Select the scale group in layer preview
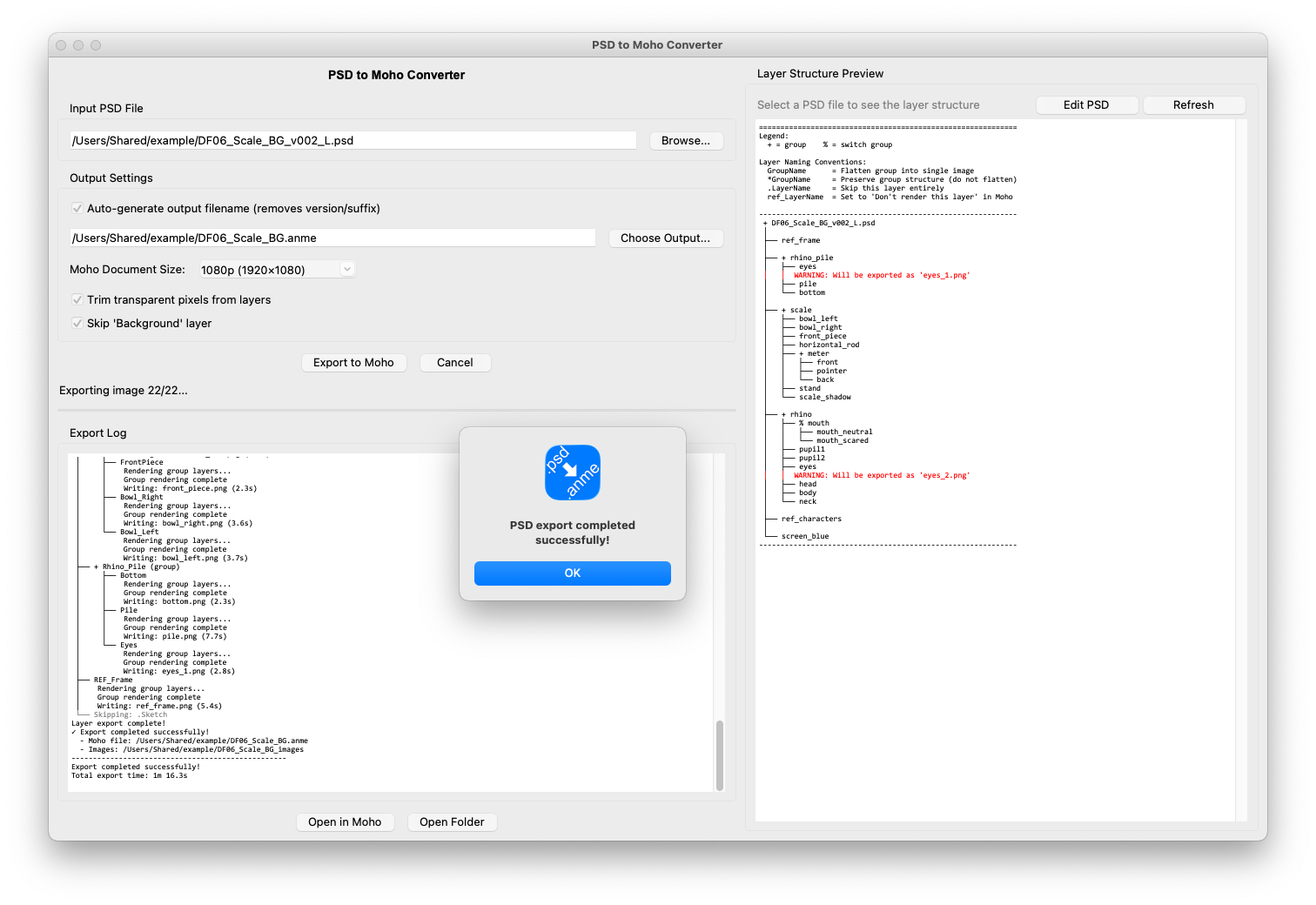Image resolution: width=1316 pixels, height=905 pixels. (x=801, y=310)
